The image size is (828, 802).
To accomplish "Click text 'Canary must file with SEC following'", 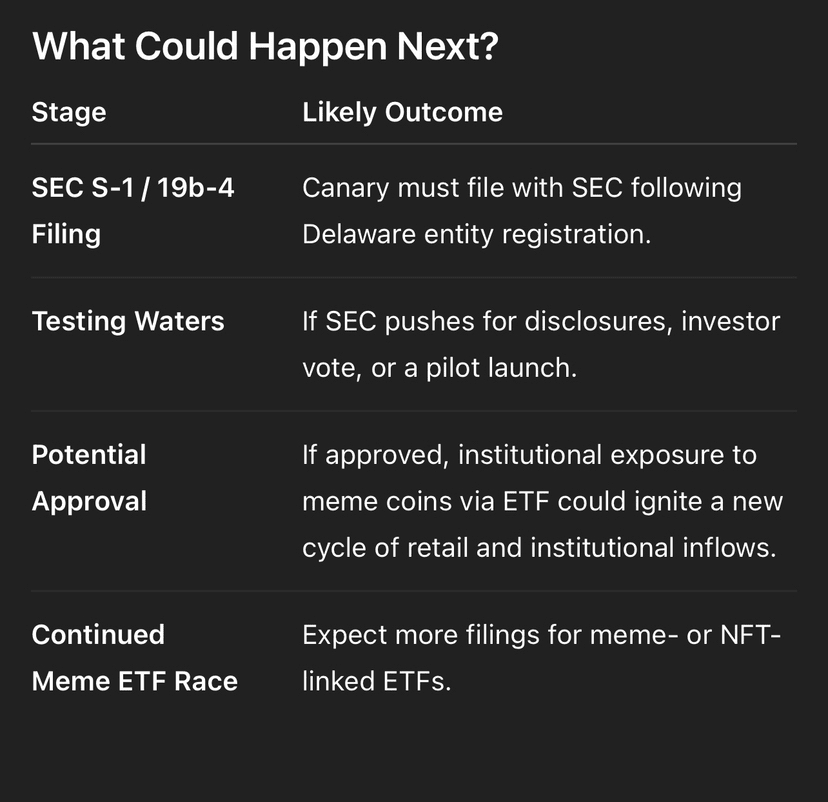I will [522, 188].
